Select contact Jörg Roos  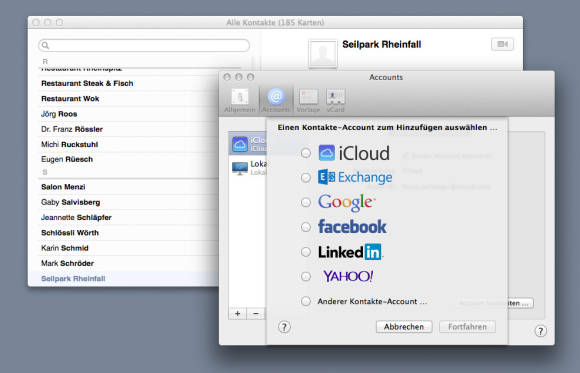pos(128,114)
